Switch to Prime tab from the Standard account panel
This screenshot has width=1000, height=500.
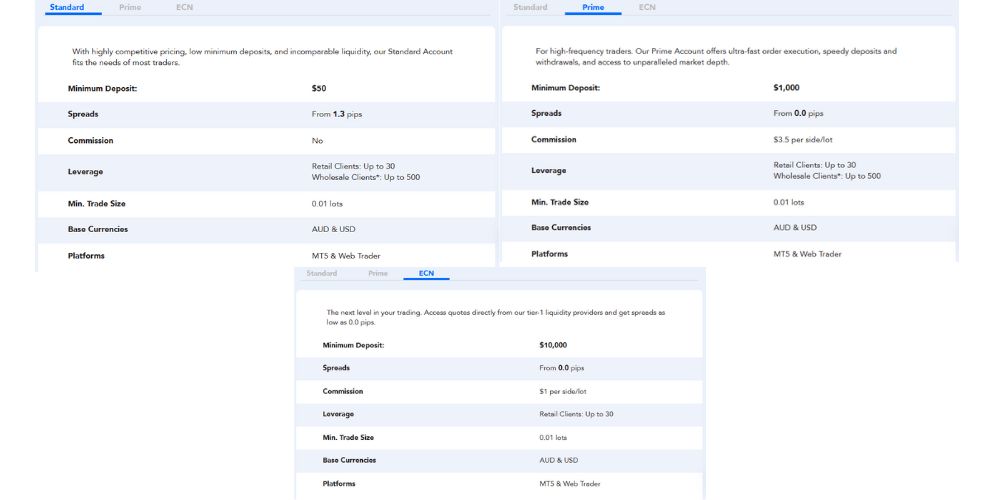(x=129, y=8)
